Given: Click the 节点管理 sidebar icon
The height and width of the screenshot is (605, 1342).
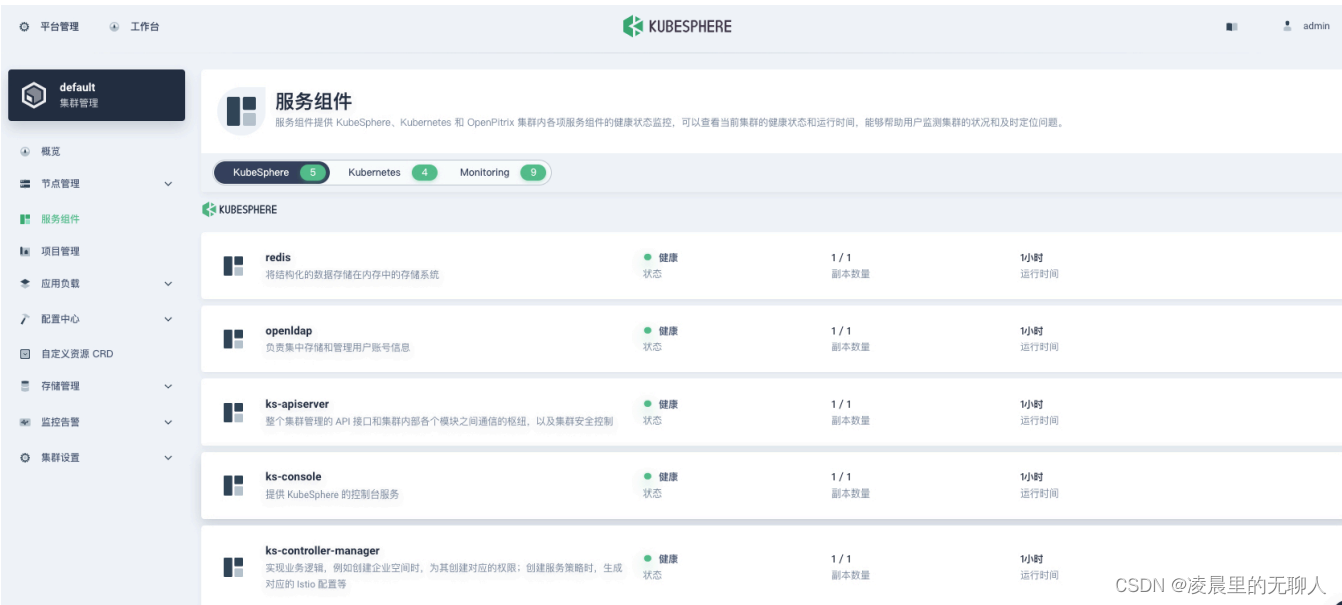Looking at the screenshot, I should click(x=25, y=184).
